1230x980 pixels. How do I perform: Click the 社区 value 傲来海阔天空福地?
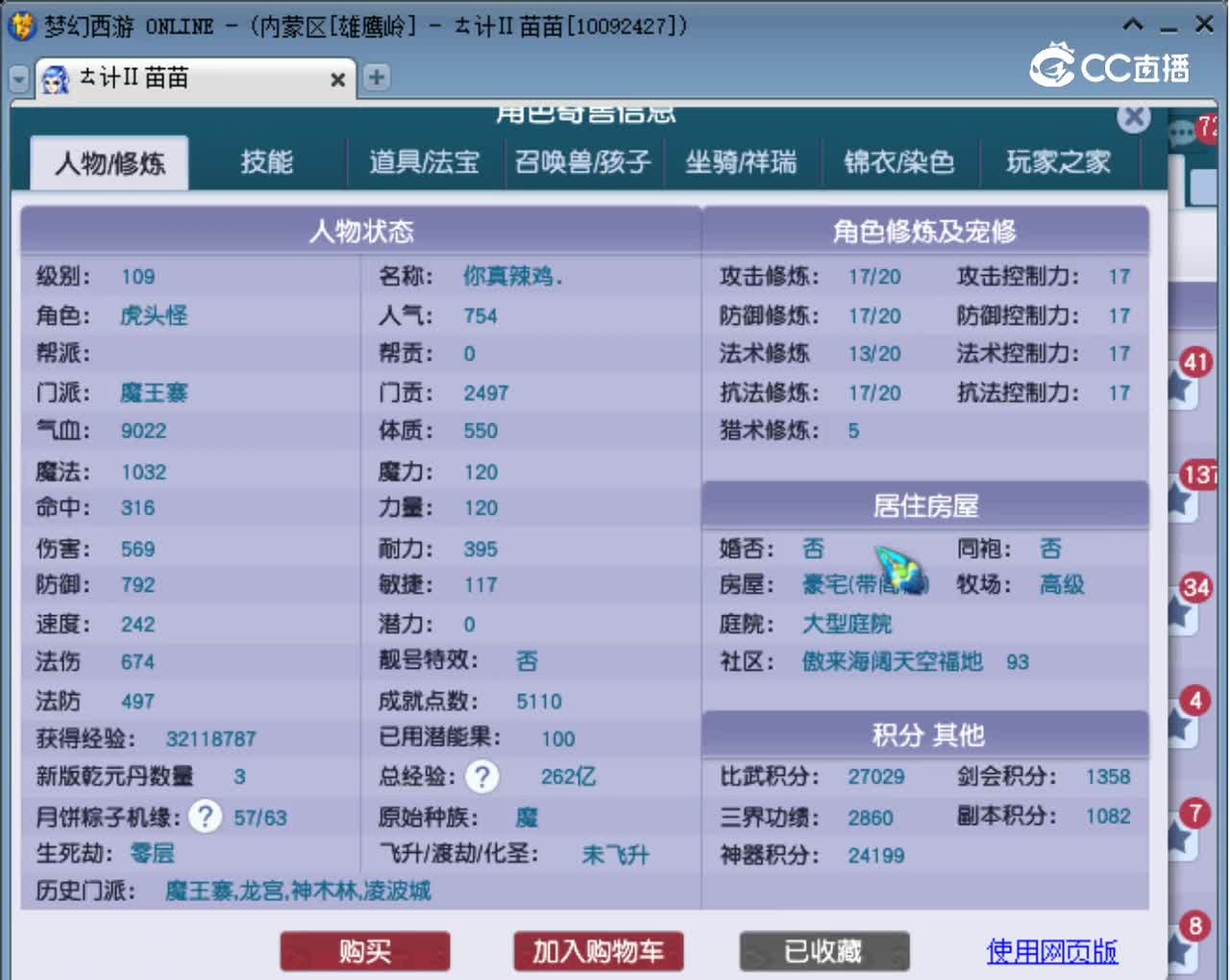click(x=892, y=661)
